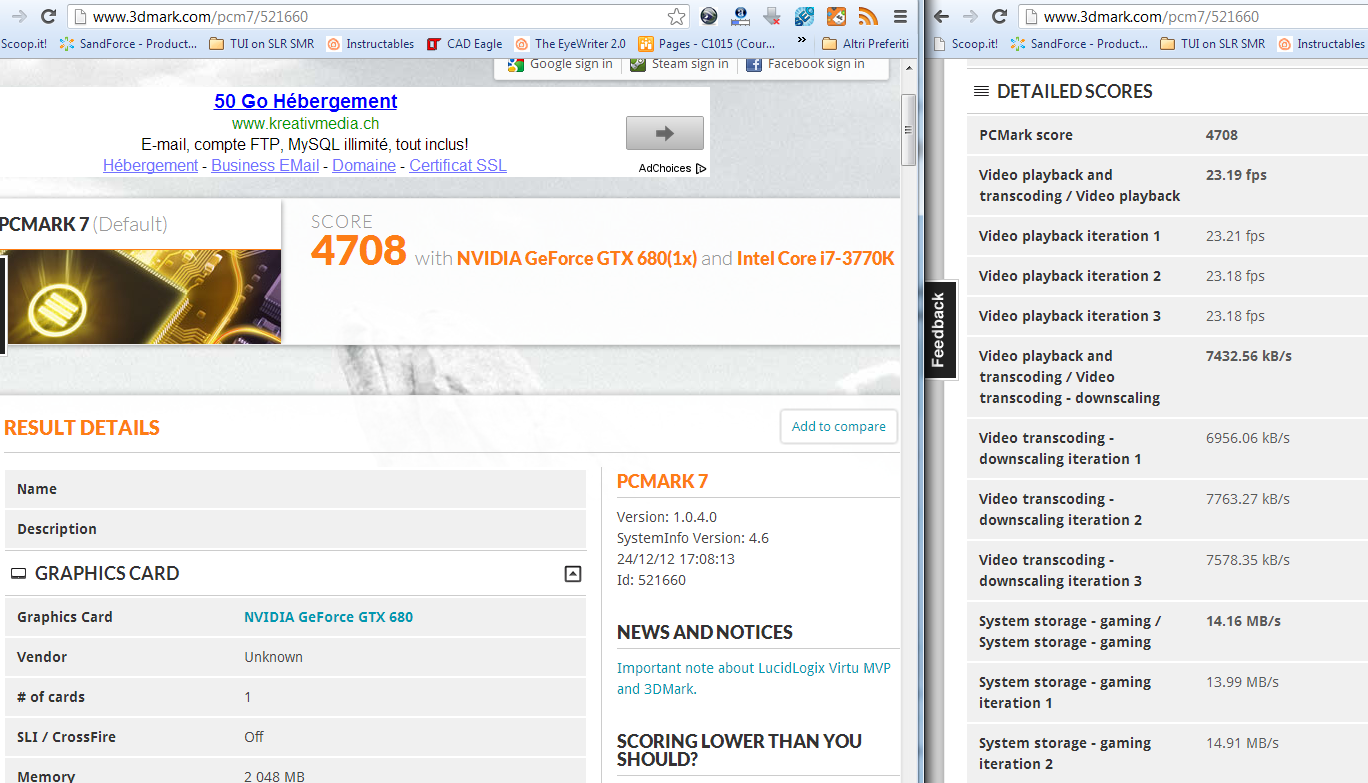The height and width of the screenshot is (783, 1368).
Task: Reload the page in the left browser window
Action: click(48, 17)
